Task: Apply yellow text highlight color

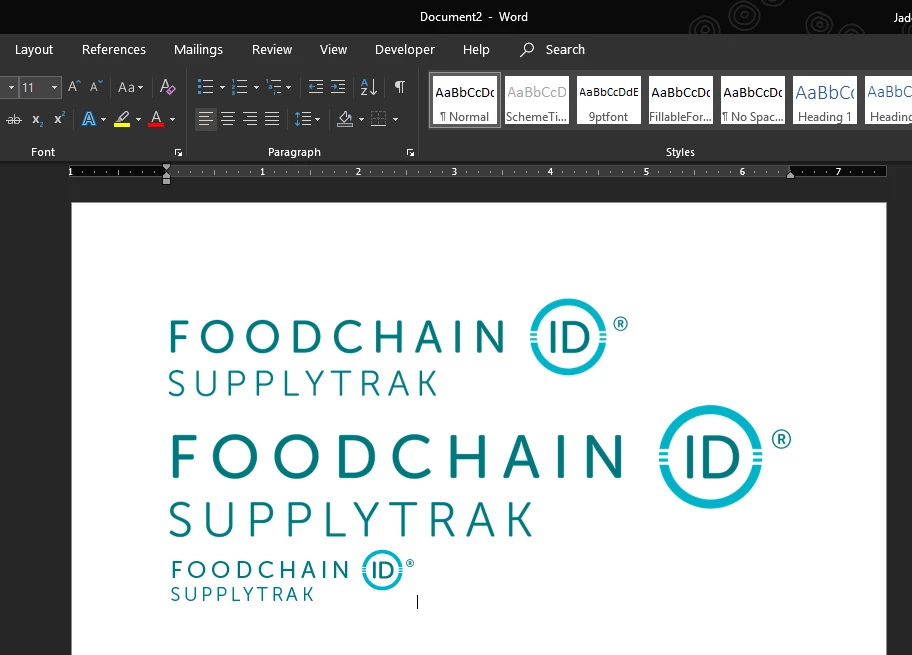Action: pyautogui.click(x=122, y=119)
